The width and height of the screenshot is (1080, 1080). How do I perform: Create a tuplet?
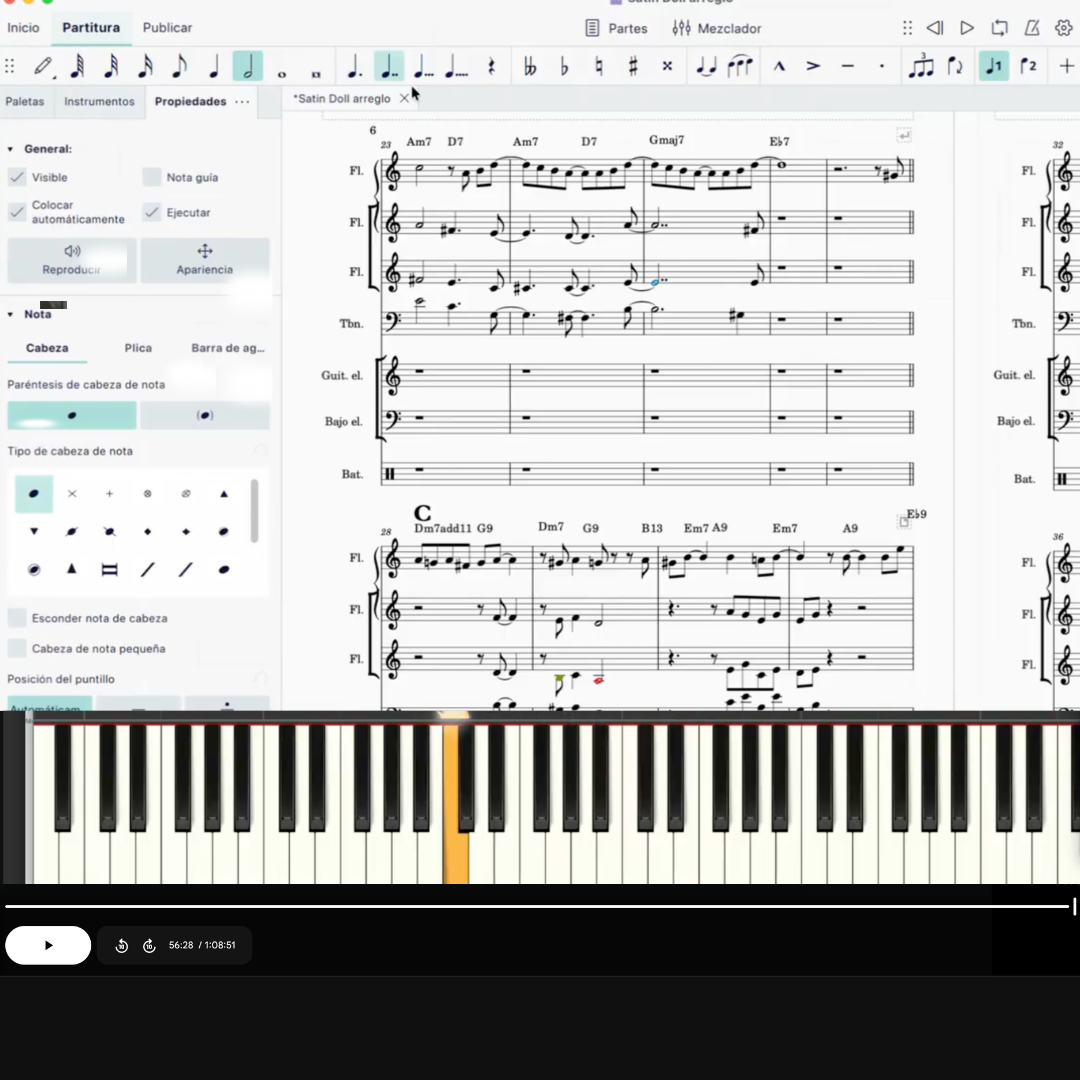pyautogui.click(x=921, y=66)
